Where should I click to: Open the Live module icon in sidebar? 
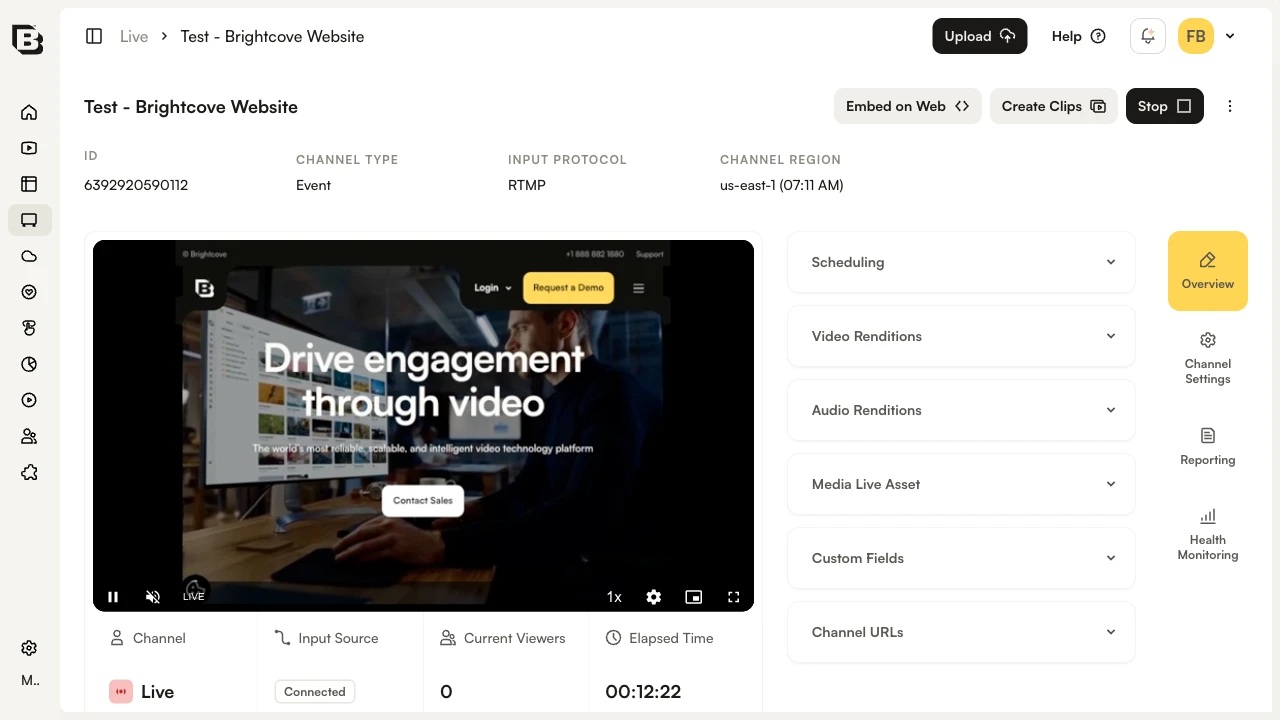tap(29, 220)
